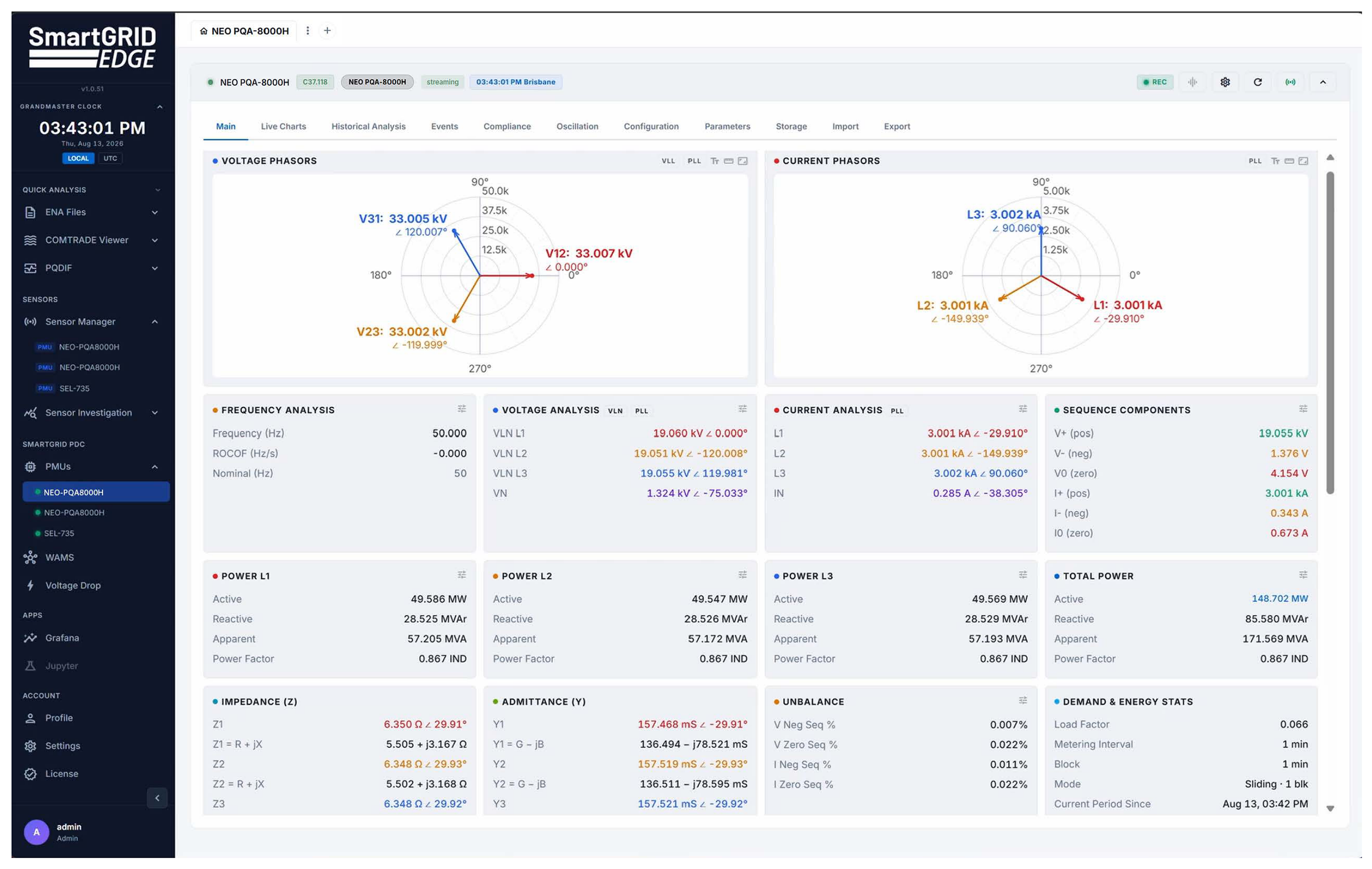Image resolution: width=1372 pixels, height=869 pixels.
Task: Switch grandmaster clock to UTC time
Action: point(110,159)
